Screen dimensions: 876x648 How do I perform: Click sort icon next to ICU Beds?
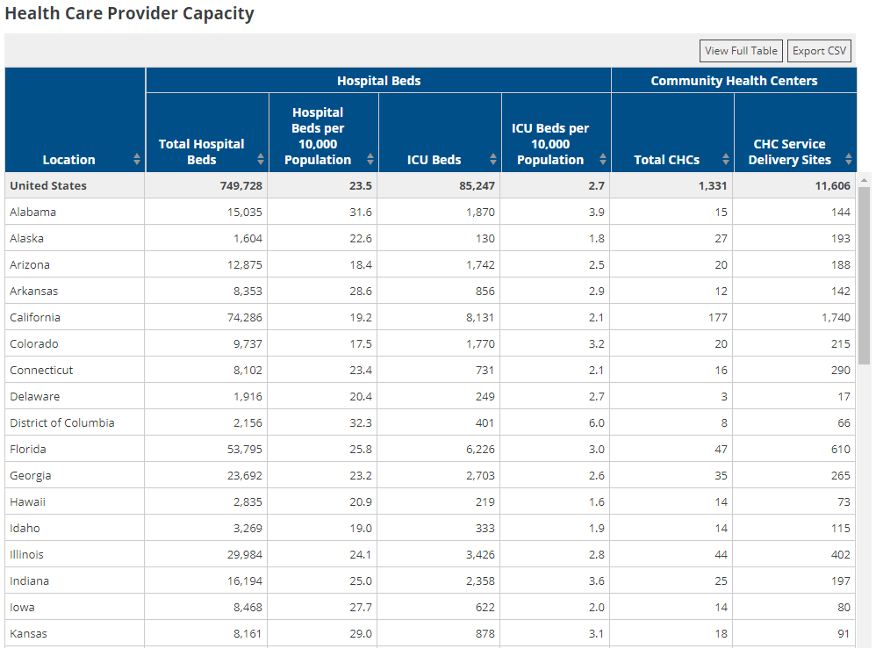point(493,160)
